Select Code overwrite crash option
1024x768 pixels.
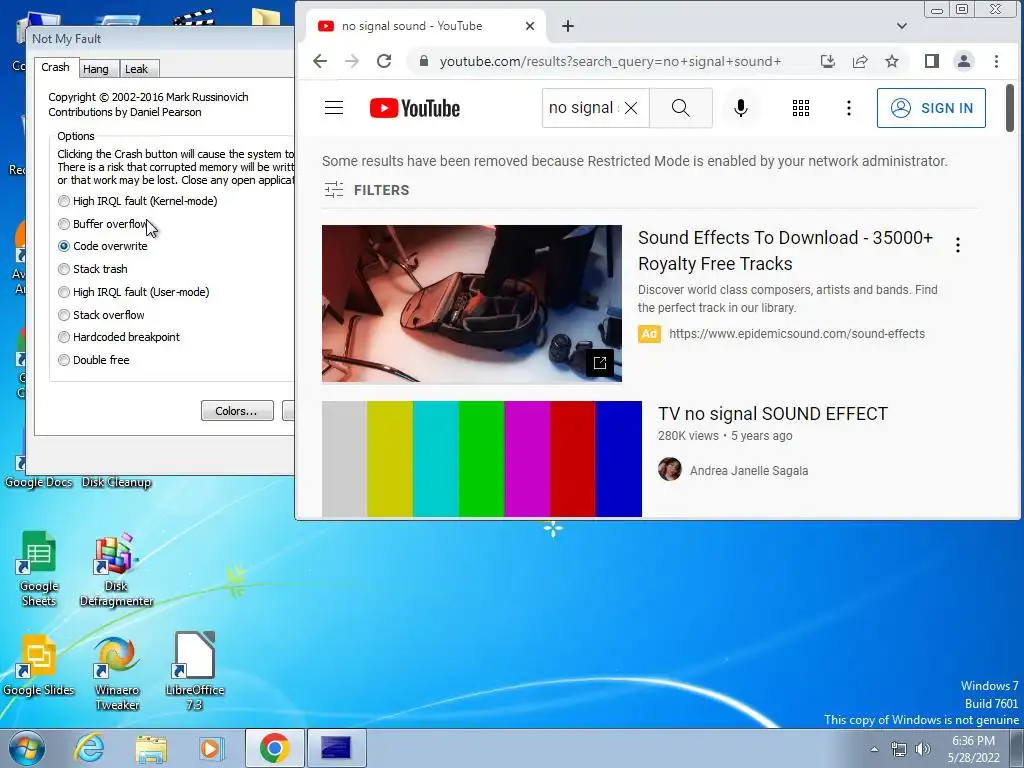pos(103,246)
